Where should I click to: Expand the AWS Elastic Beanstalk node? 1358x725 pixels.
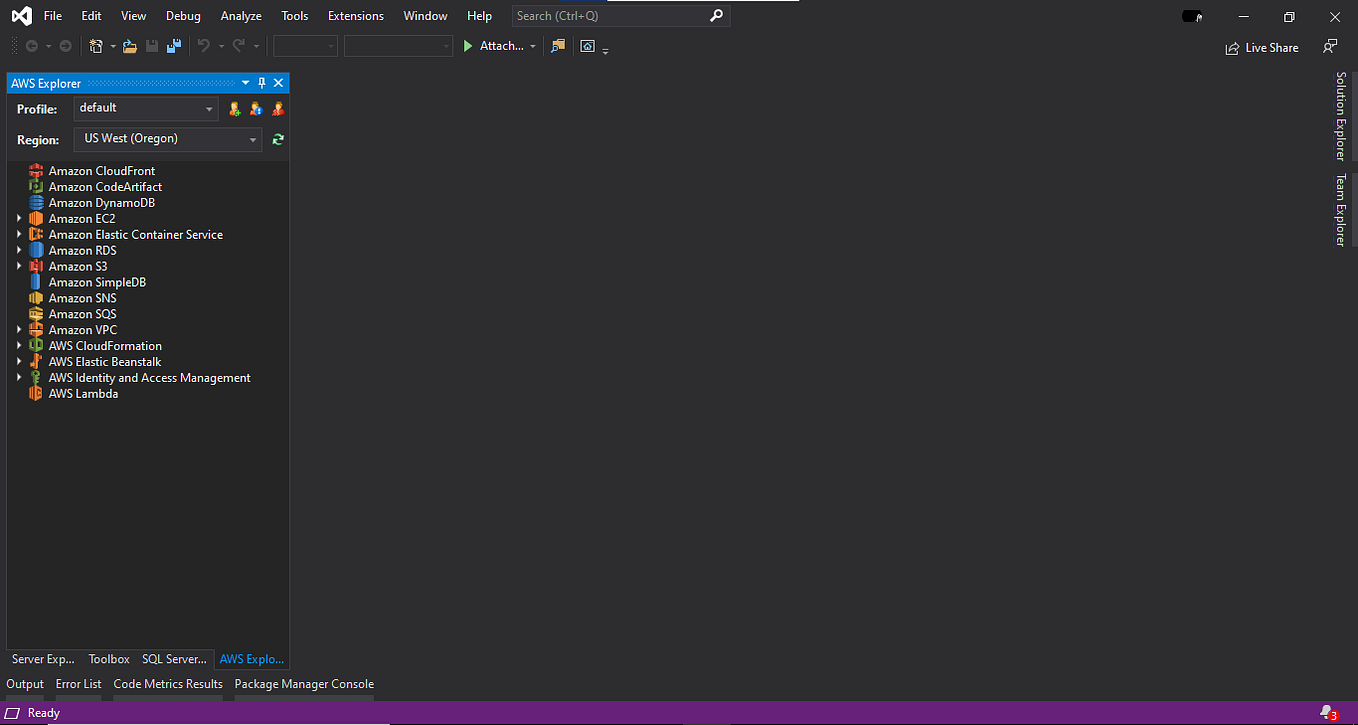[19, 361]
